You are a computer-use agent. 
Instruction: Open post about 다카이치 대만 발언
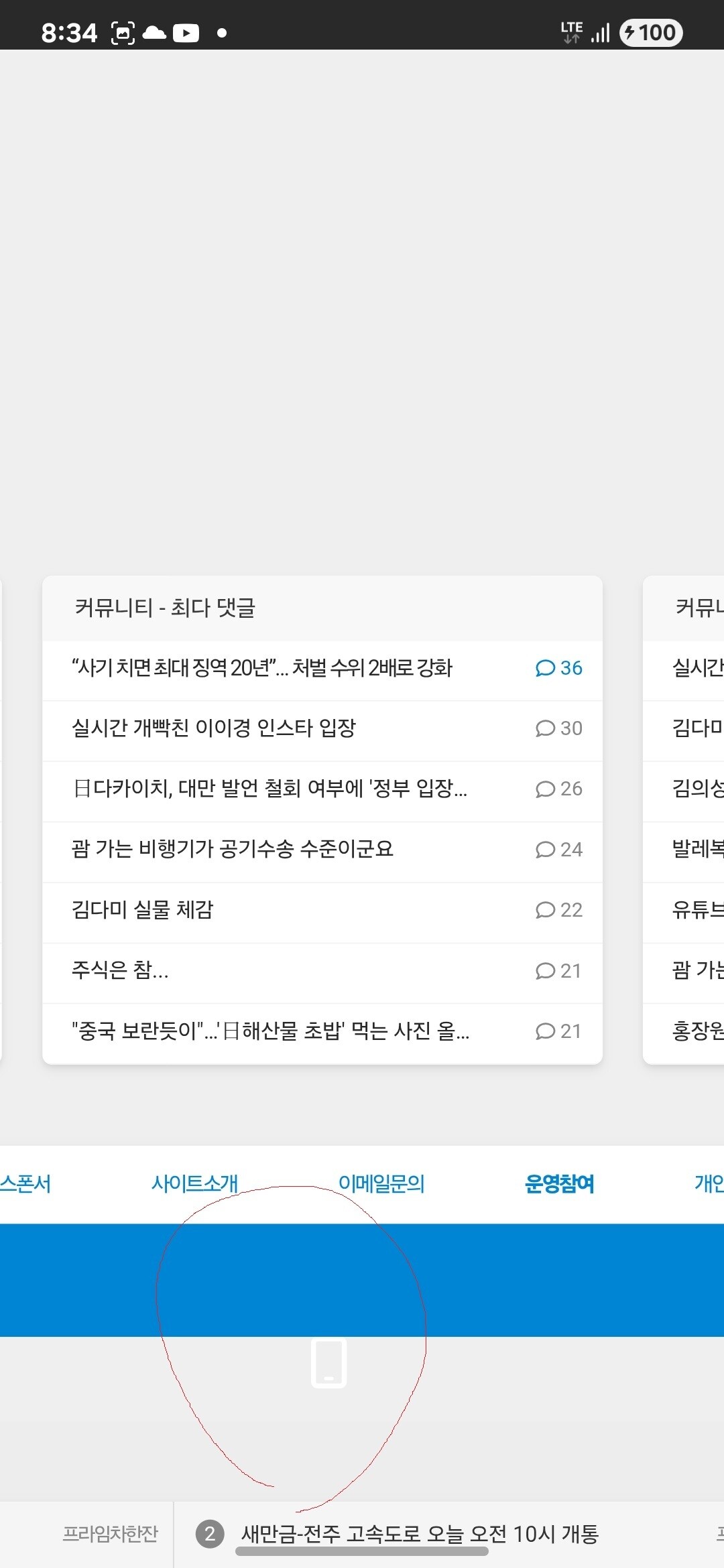tap(269, 789)
